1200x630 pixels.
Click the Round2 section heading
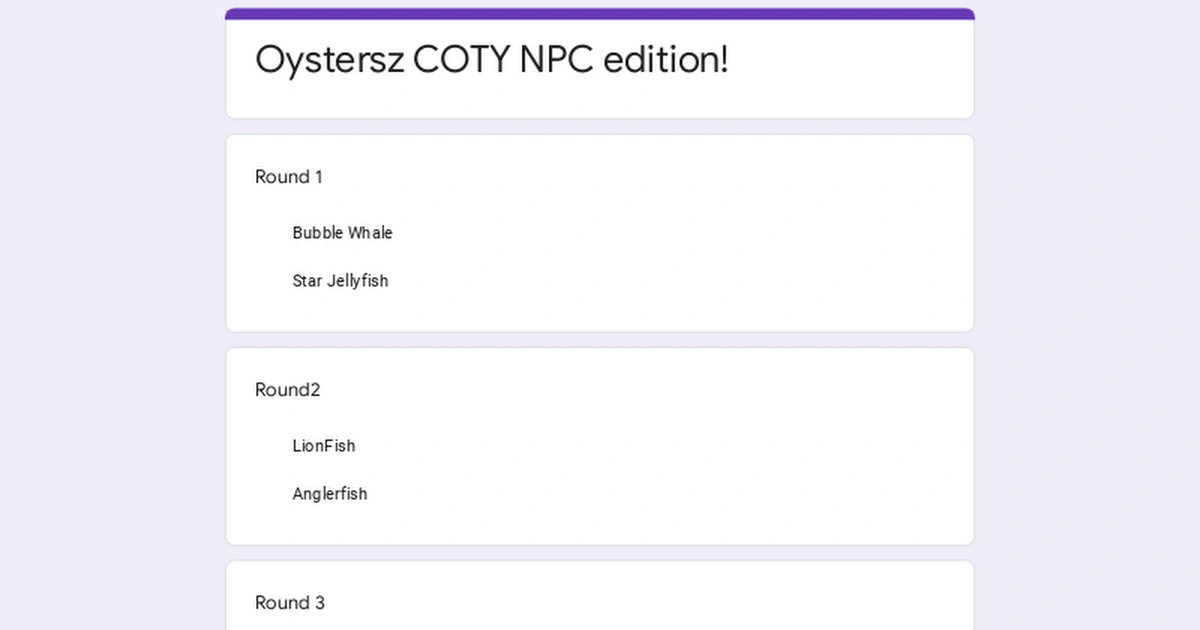[x=287, y=390]
